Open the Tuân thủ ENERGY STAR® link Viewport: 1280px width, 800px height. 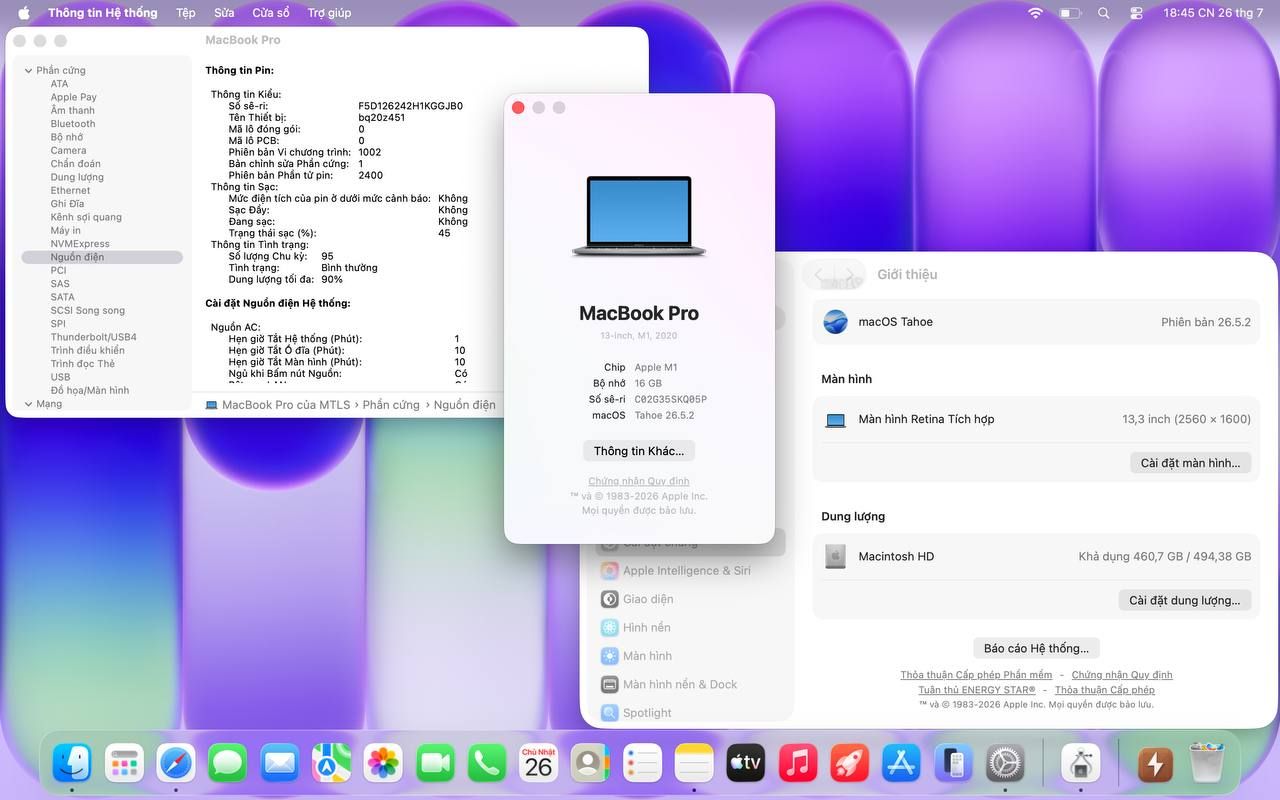(977, 690)
